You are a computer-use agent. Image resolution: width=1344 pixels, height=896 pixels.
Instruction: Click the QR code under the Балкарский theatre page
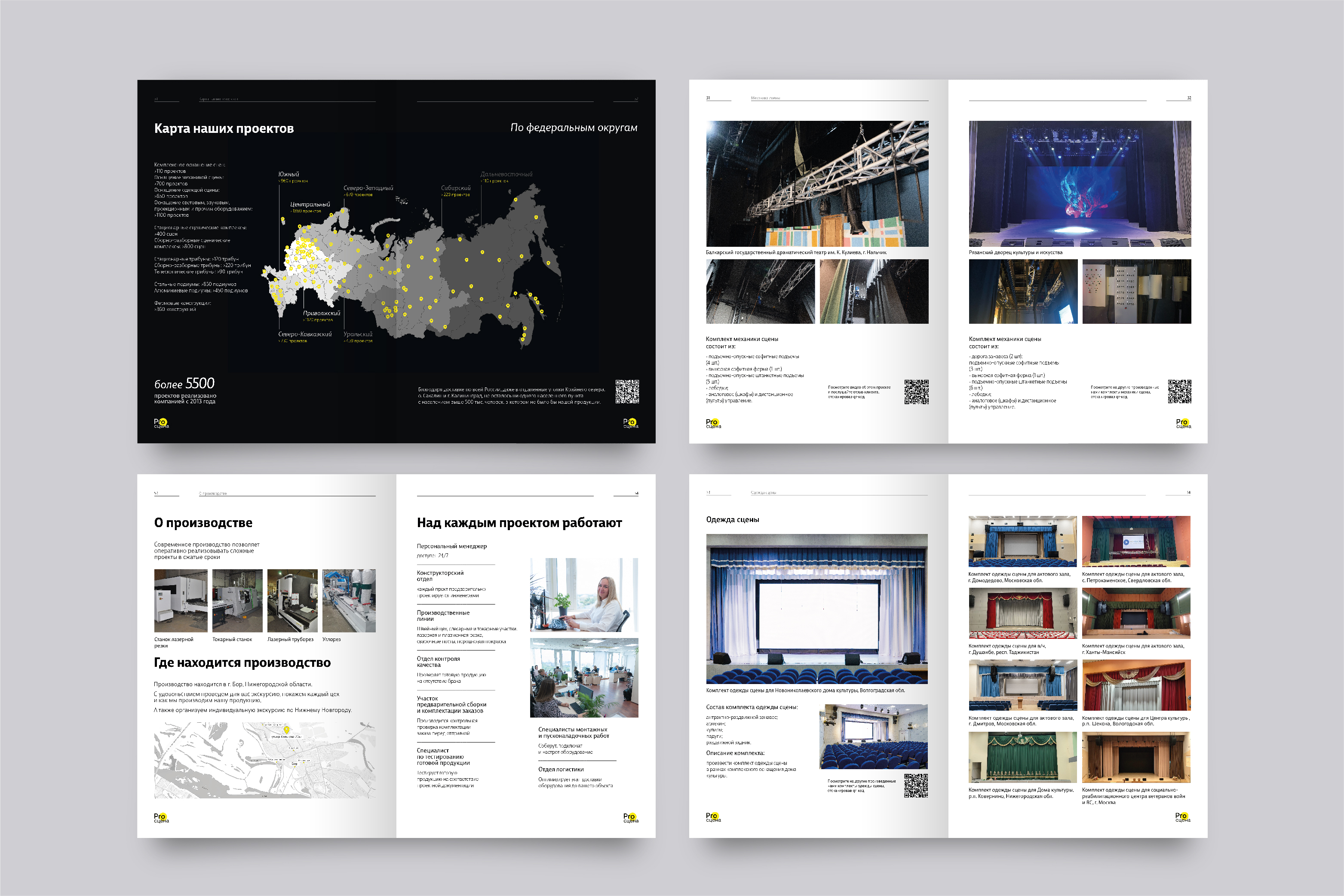point(916,391)
